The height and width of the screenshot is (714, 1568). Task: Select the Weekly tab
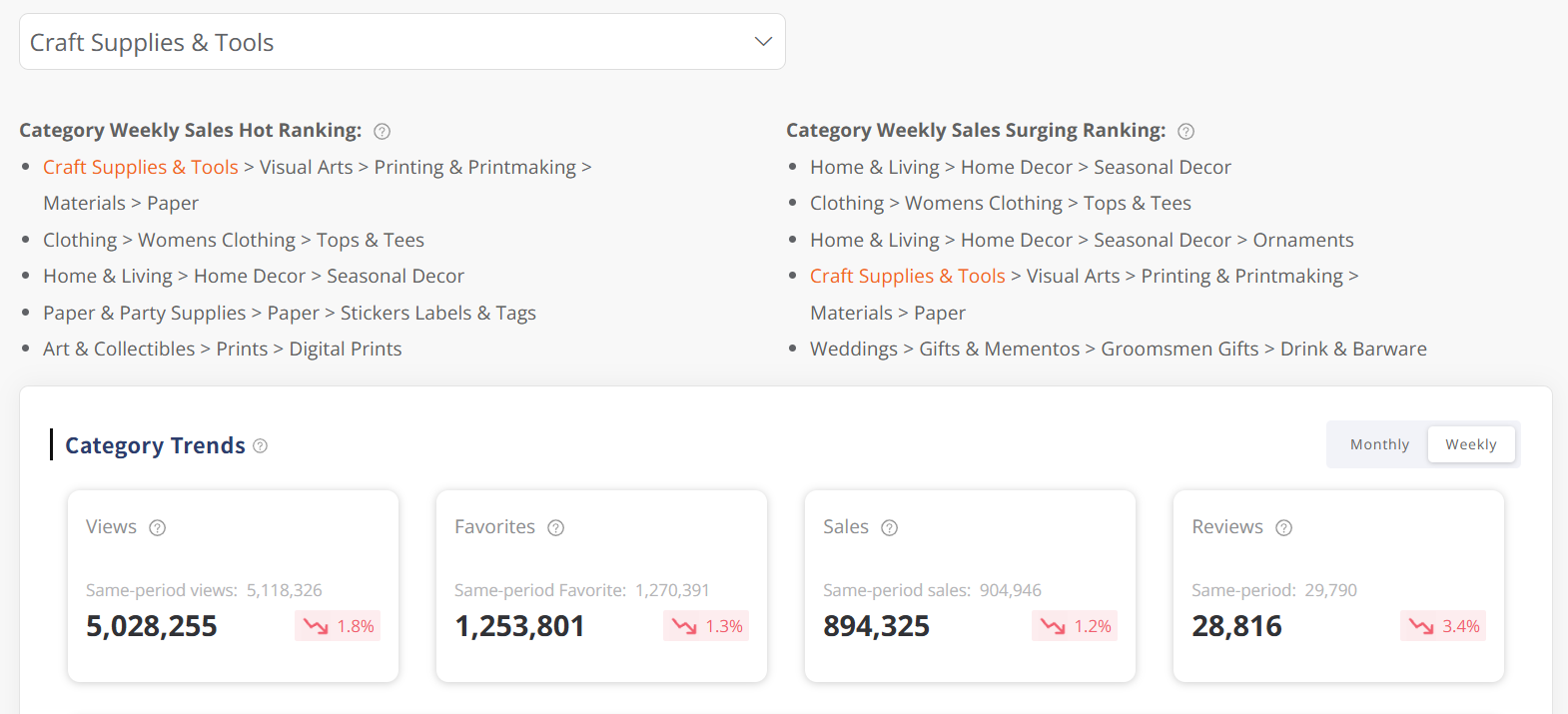[1471, 443]
